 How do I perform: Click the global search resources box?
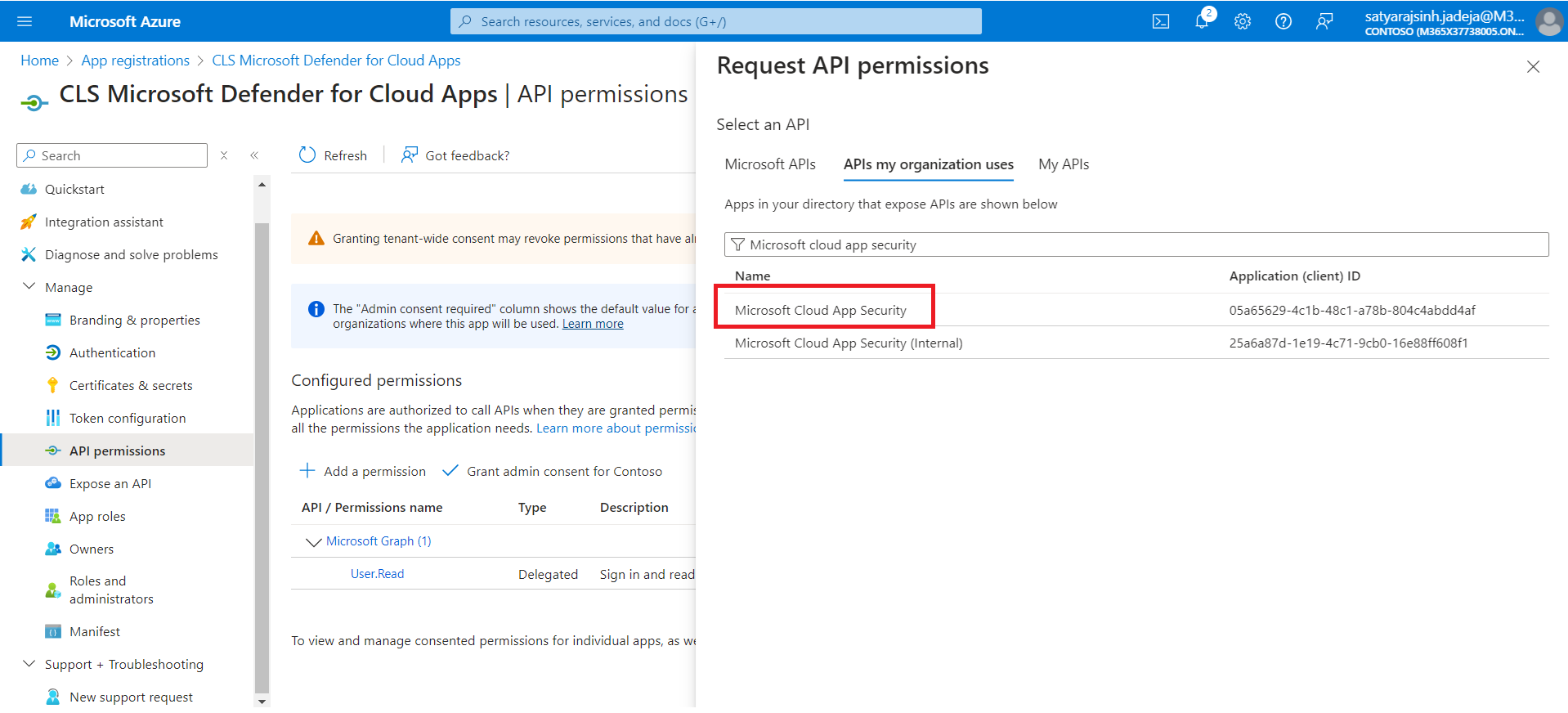(x=716, y=21)
